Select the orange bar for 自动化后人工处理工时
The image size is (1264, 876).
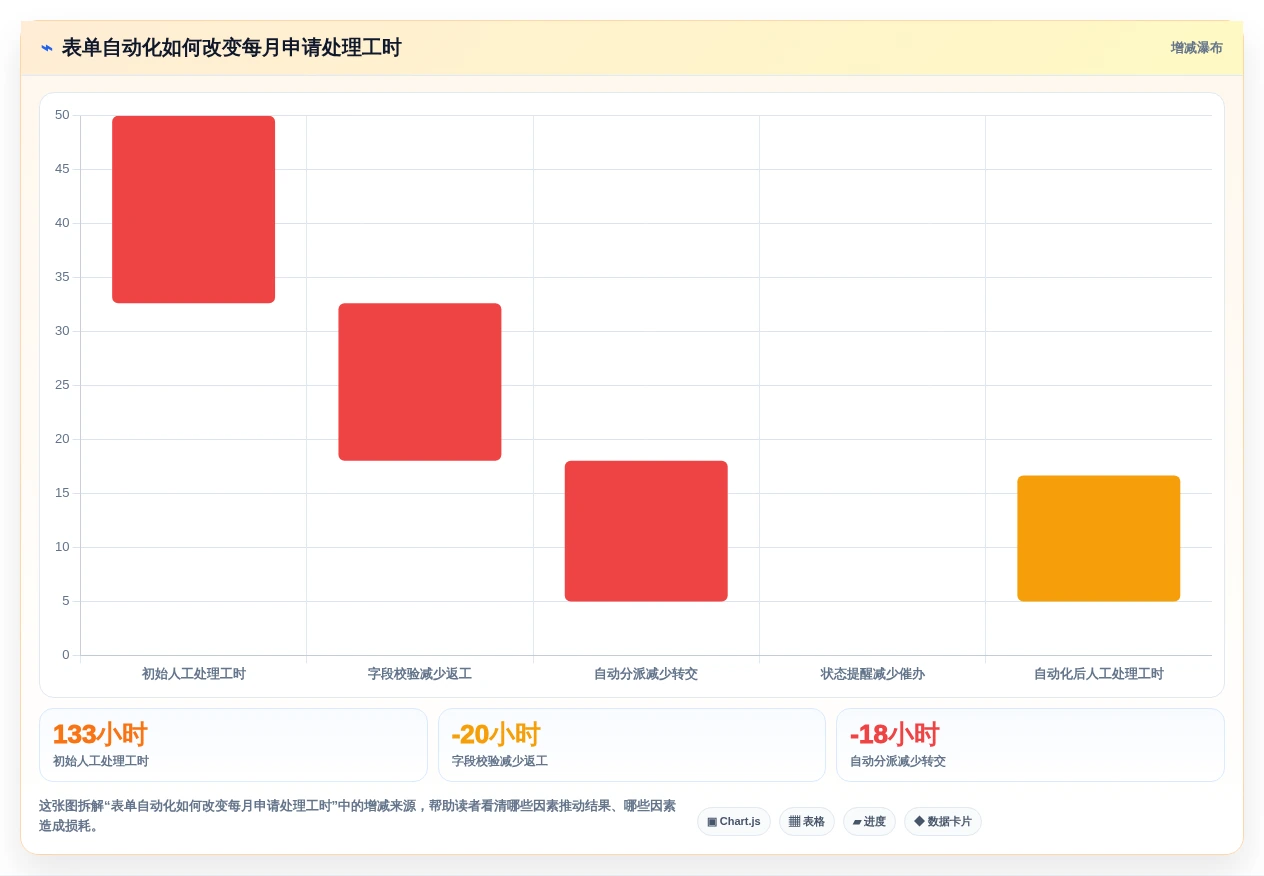(1099, 538)
